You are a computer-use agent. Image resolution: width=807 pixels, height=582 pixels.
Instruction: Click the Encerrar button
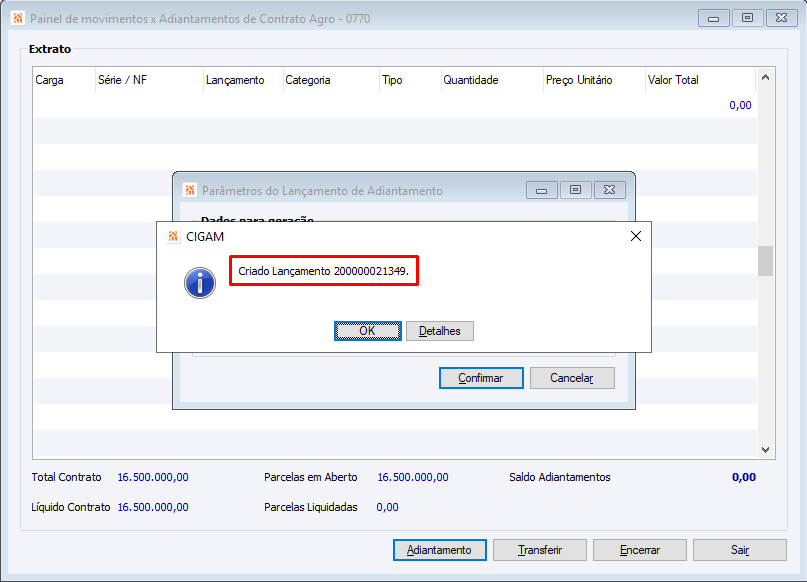(640, 550)
